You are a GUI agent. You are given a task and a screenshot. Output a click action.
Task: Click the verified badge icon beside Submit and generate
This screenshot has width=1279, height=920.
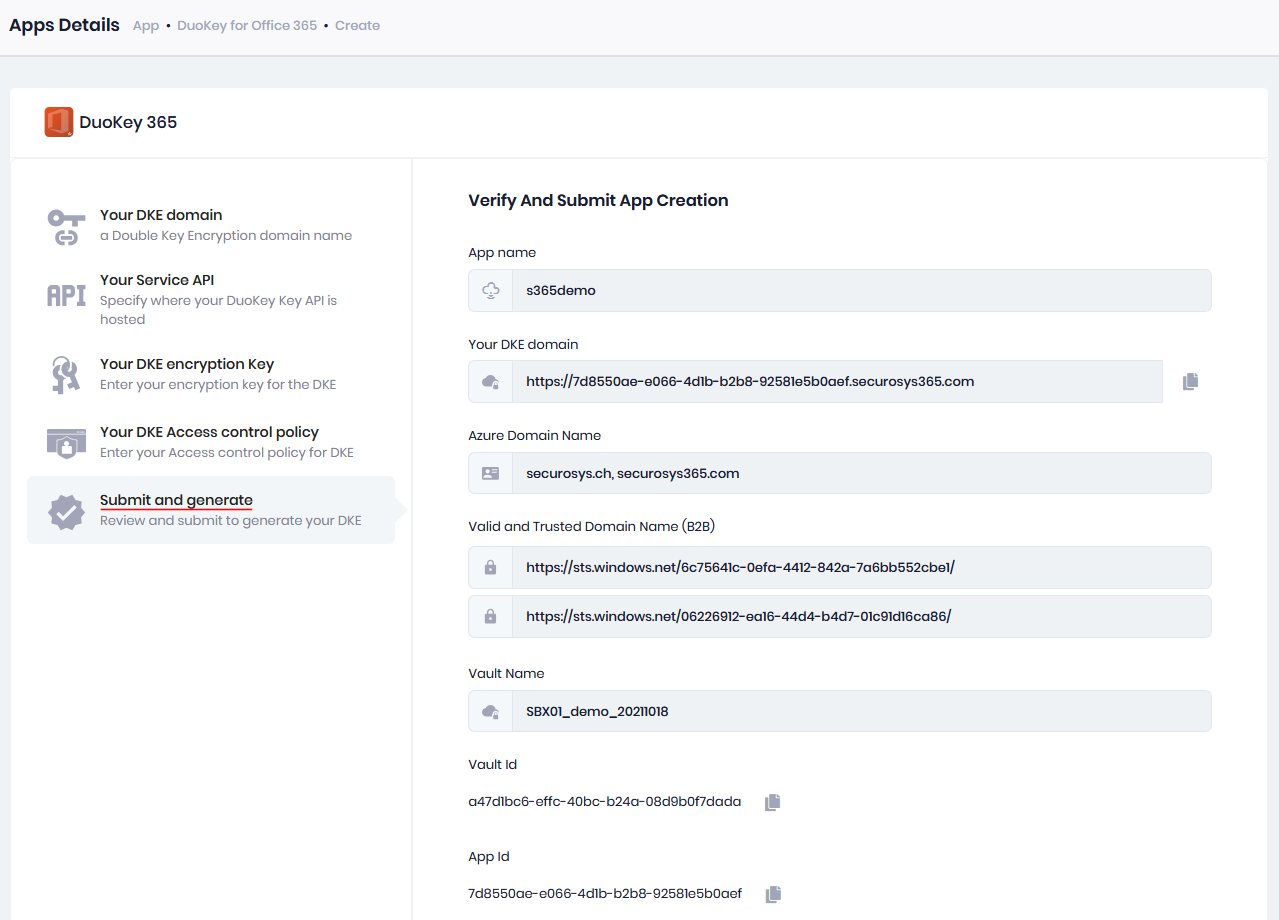(x=66, y=511)
